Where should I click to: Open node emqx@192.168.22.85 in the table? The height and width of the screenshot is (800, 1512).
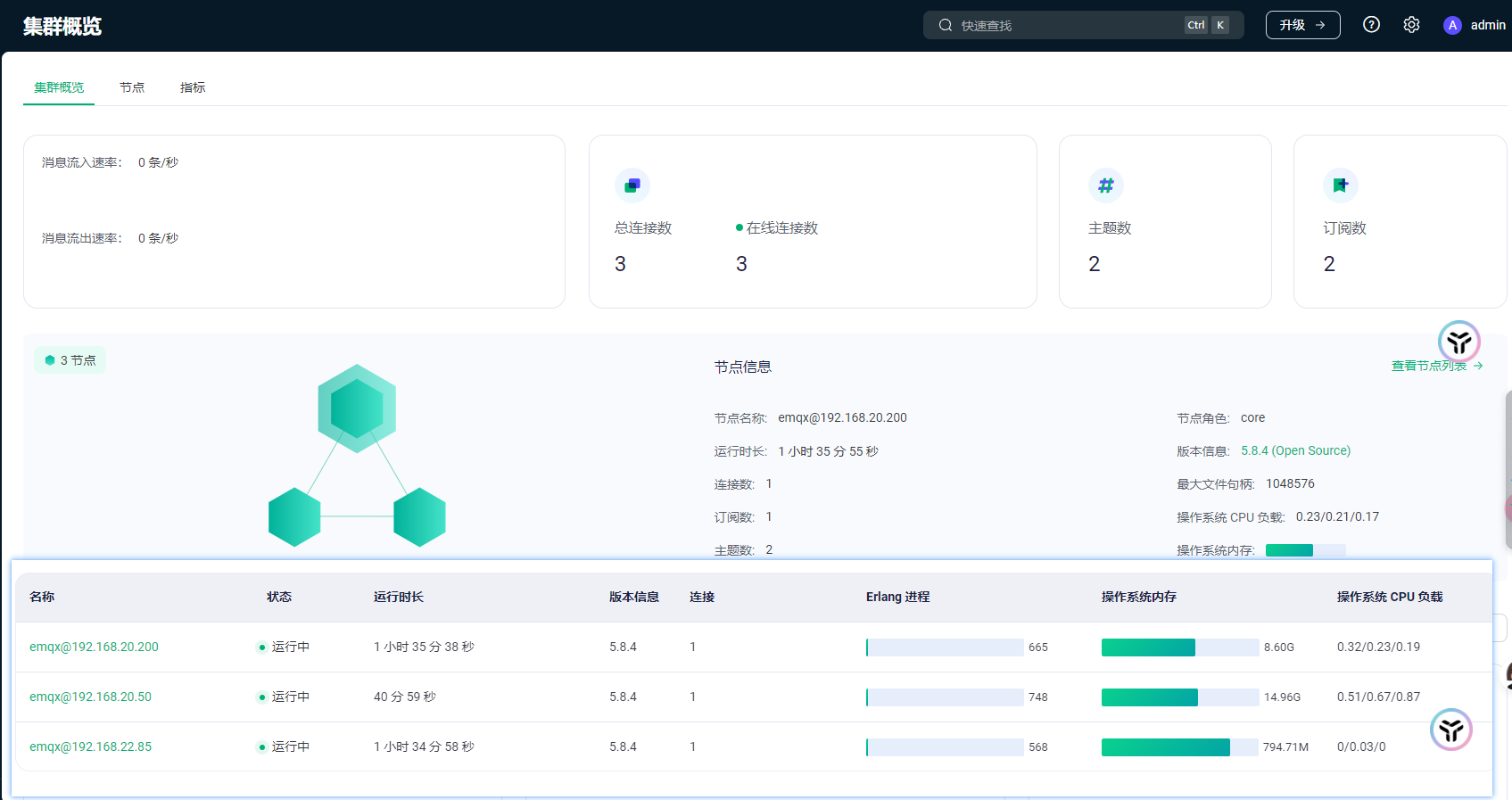point(90,746)
